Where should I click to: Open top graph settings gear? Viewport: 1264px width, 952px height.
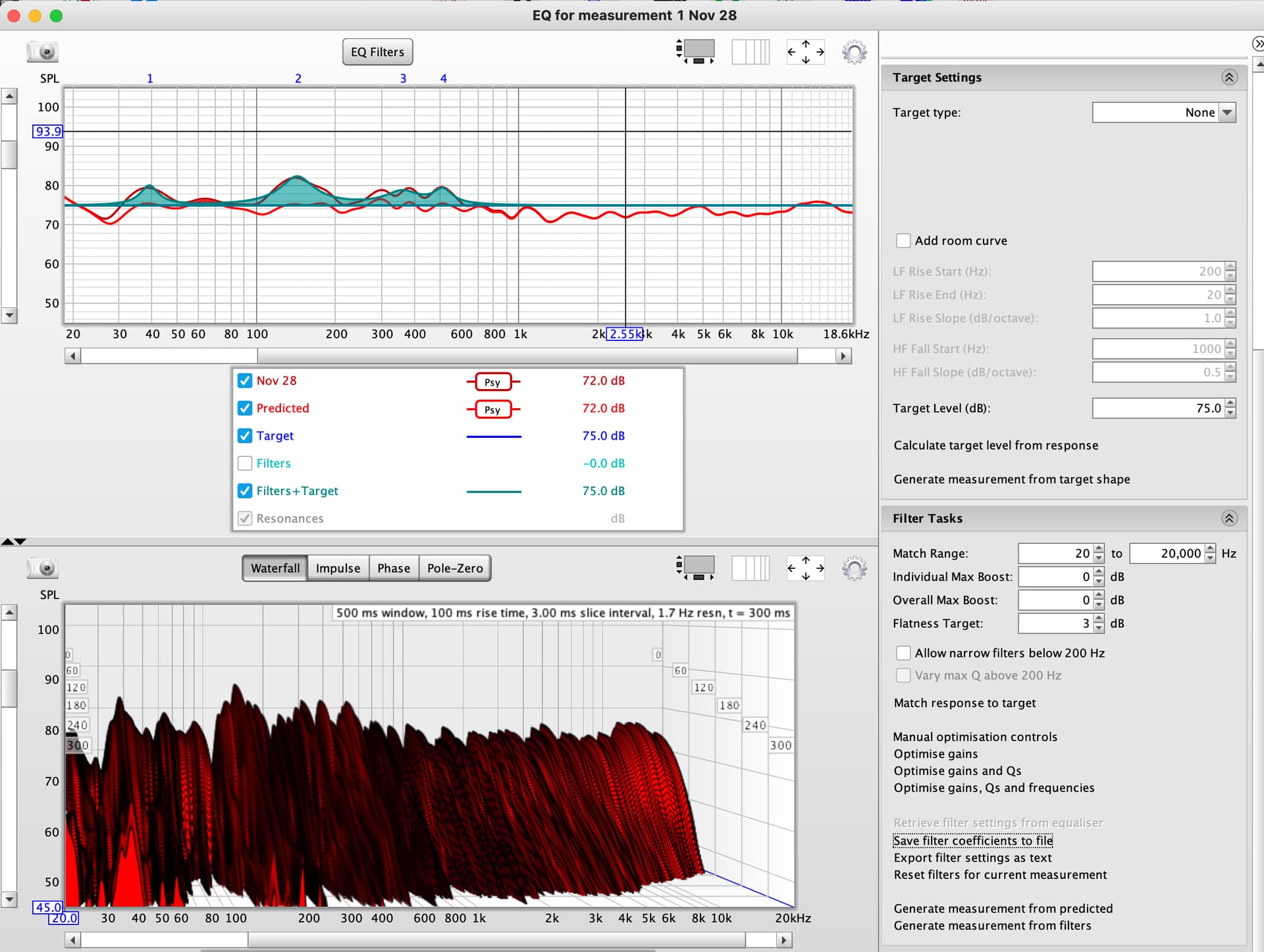click(855, 51)
